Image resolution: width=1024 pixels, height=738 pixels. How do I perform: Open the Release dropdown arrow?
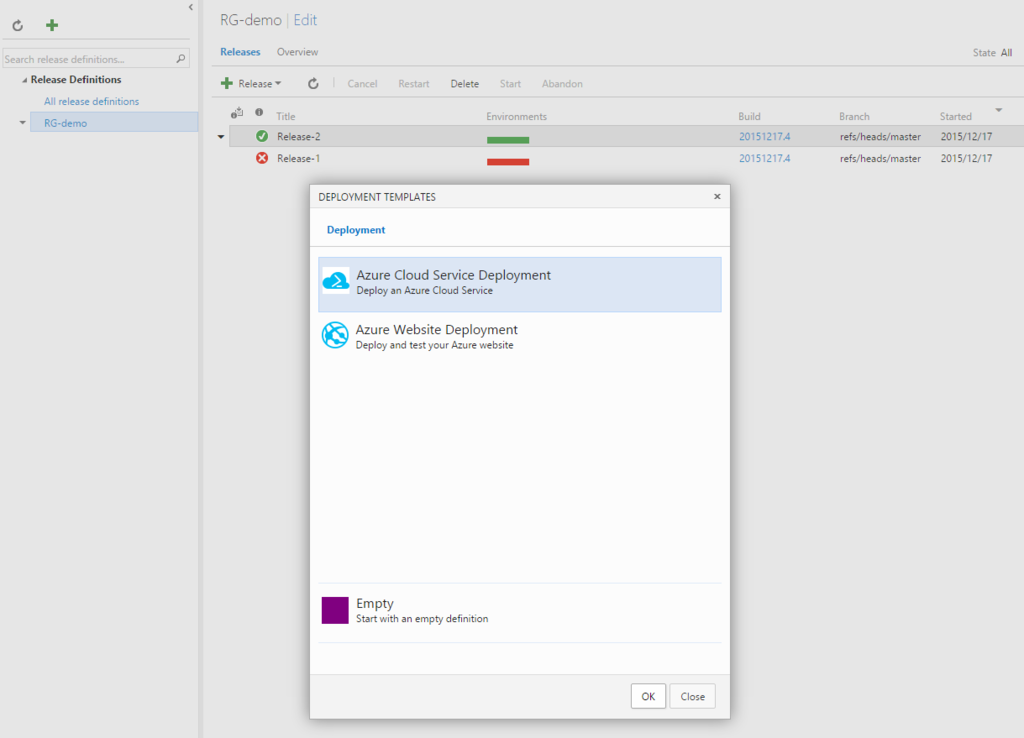[278, 84]
